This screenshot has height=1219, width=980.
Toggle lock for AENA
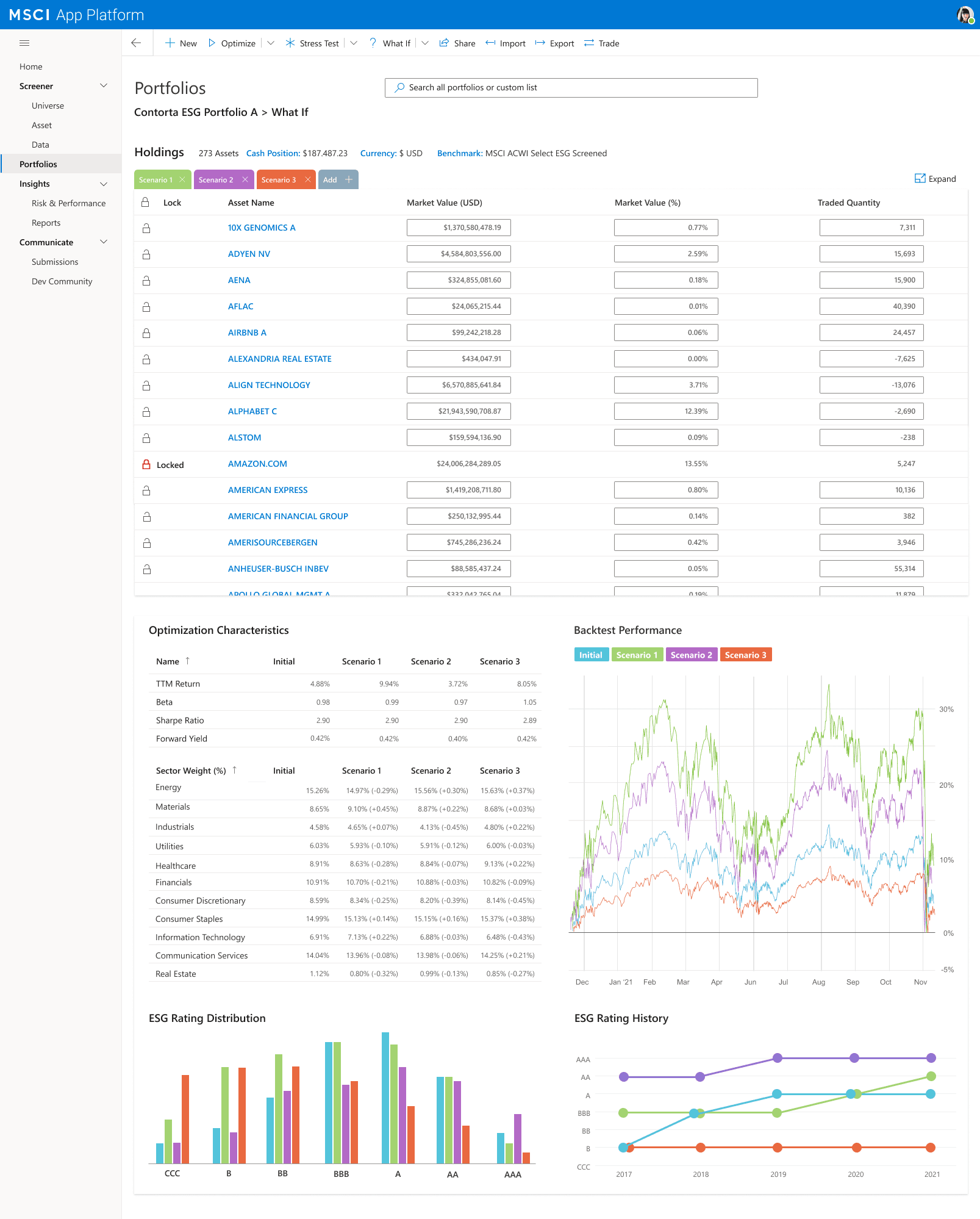coord(146,281)
